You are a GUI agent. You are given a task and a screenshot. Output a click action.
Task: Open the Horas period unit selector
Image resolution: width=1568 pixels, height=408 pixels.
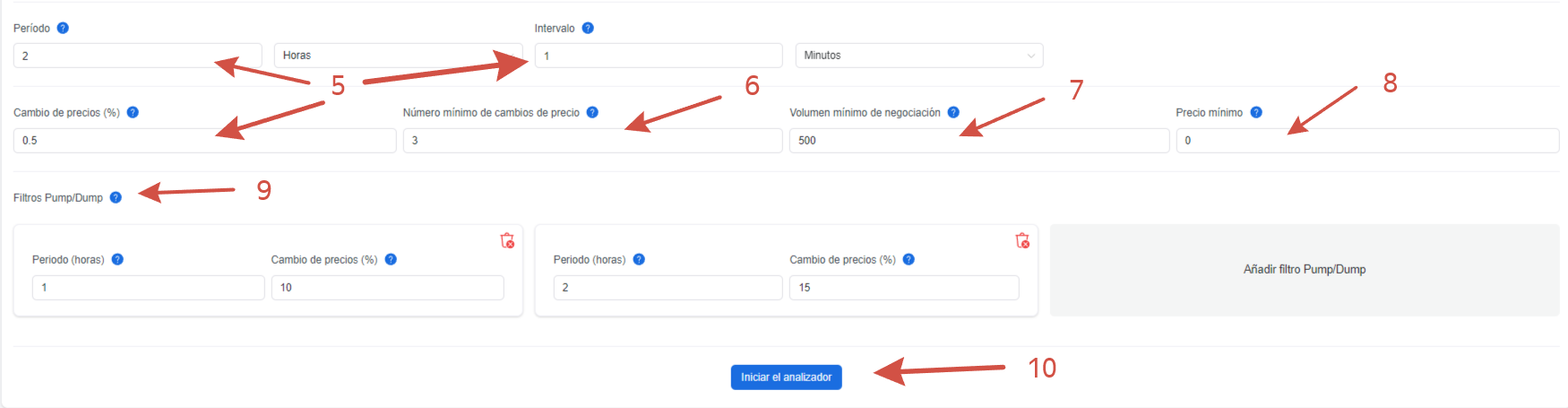398,56
